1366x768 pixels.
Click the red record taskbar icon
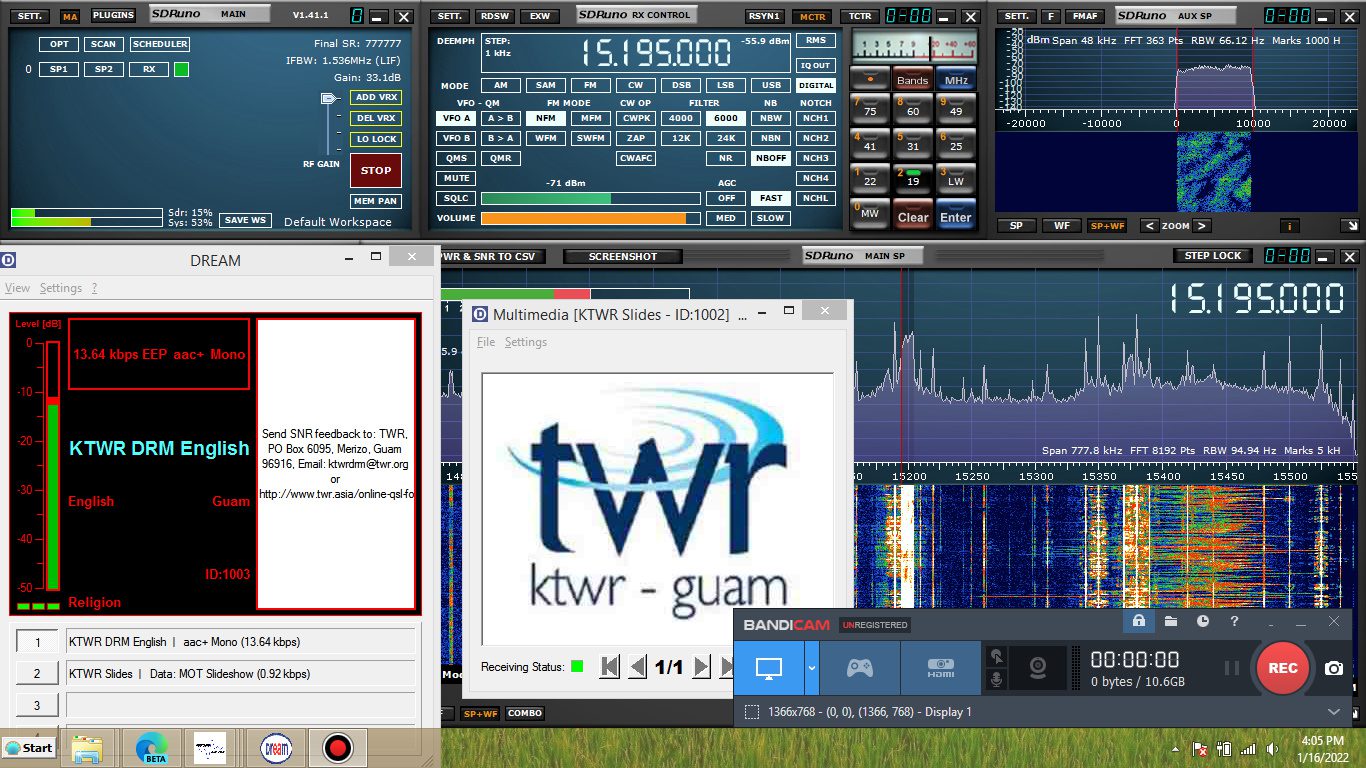point(337,747)
